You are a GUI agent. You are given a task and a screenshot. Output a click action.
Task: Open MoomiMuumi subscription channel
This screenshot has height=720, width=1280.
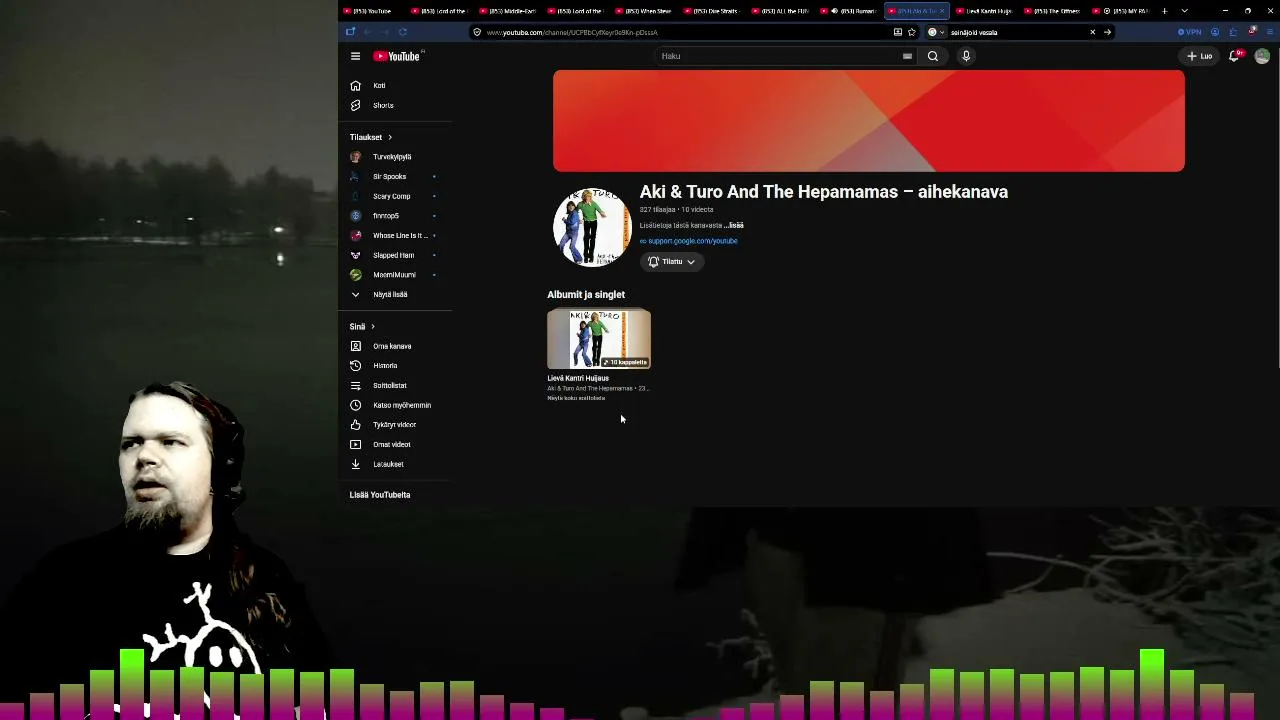coord(395,275)
